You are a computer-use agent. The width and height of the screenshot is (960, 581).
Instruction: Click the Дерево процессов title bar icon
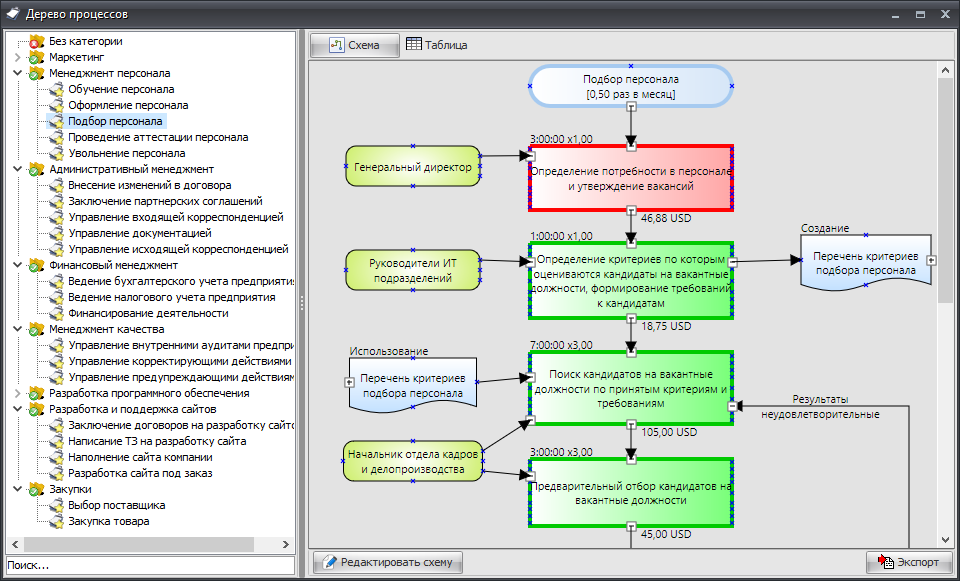click(x=12, y=13)
